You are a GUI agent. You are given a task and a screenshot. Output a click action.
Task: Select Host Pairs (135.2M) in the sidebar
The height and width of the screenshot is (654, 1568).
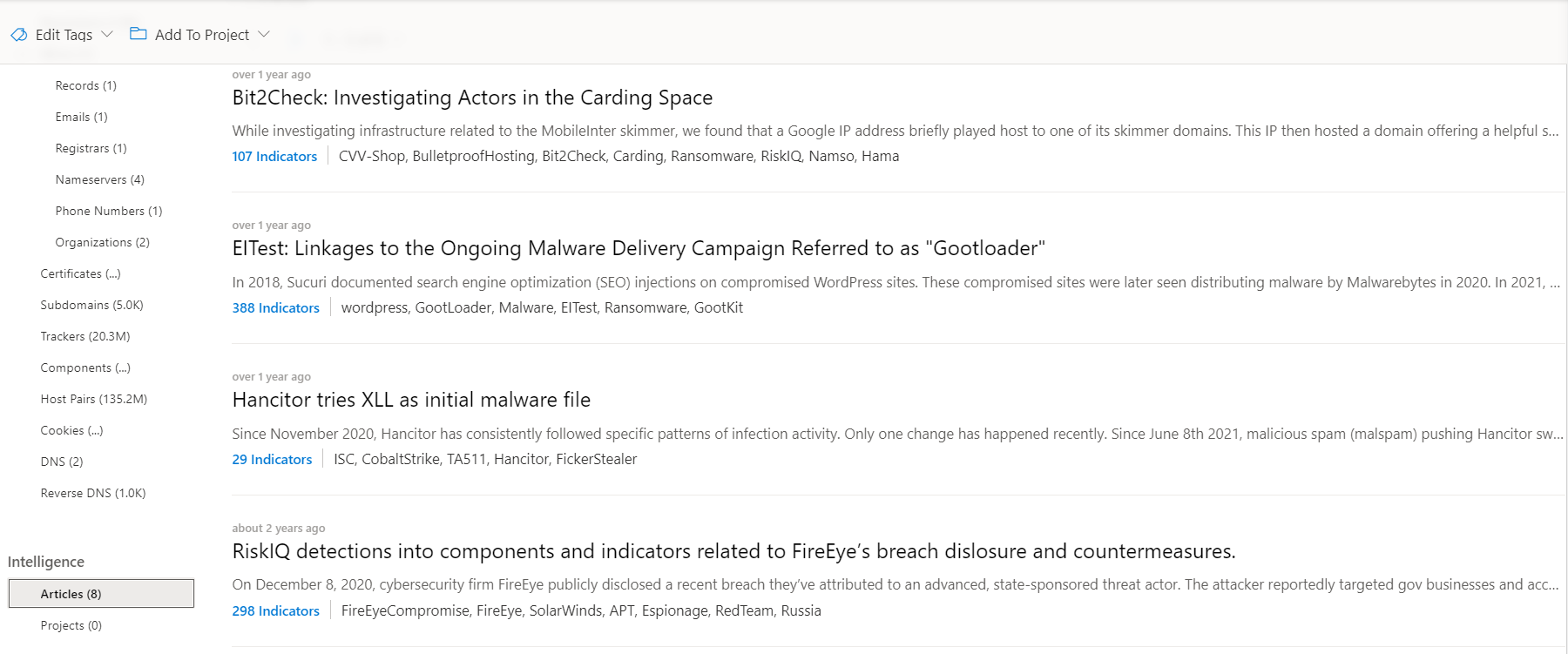(92, 398)
